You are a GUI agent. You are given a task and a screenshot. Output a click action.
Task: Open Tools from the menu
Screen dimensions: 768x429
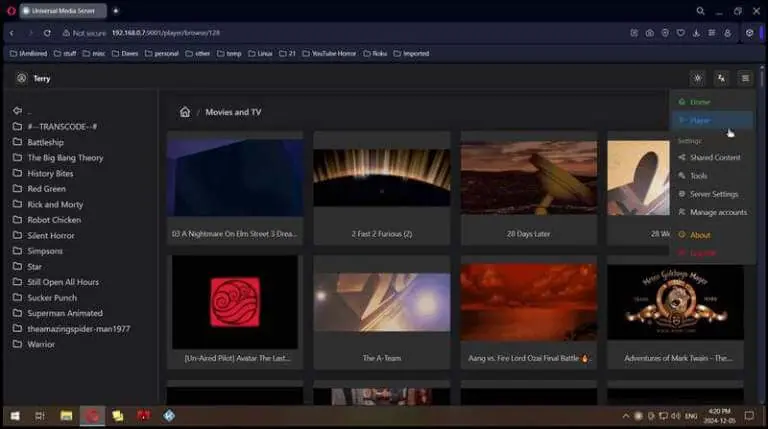[x=713, y=176]
